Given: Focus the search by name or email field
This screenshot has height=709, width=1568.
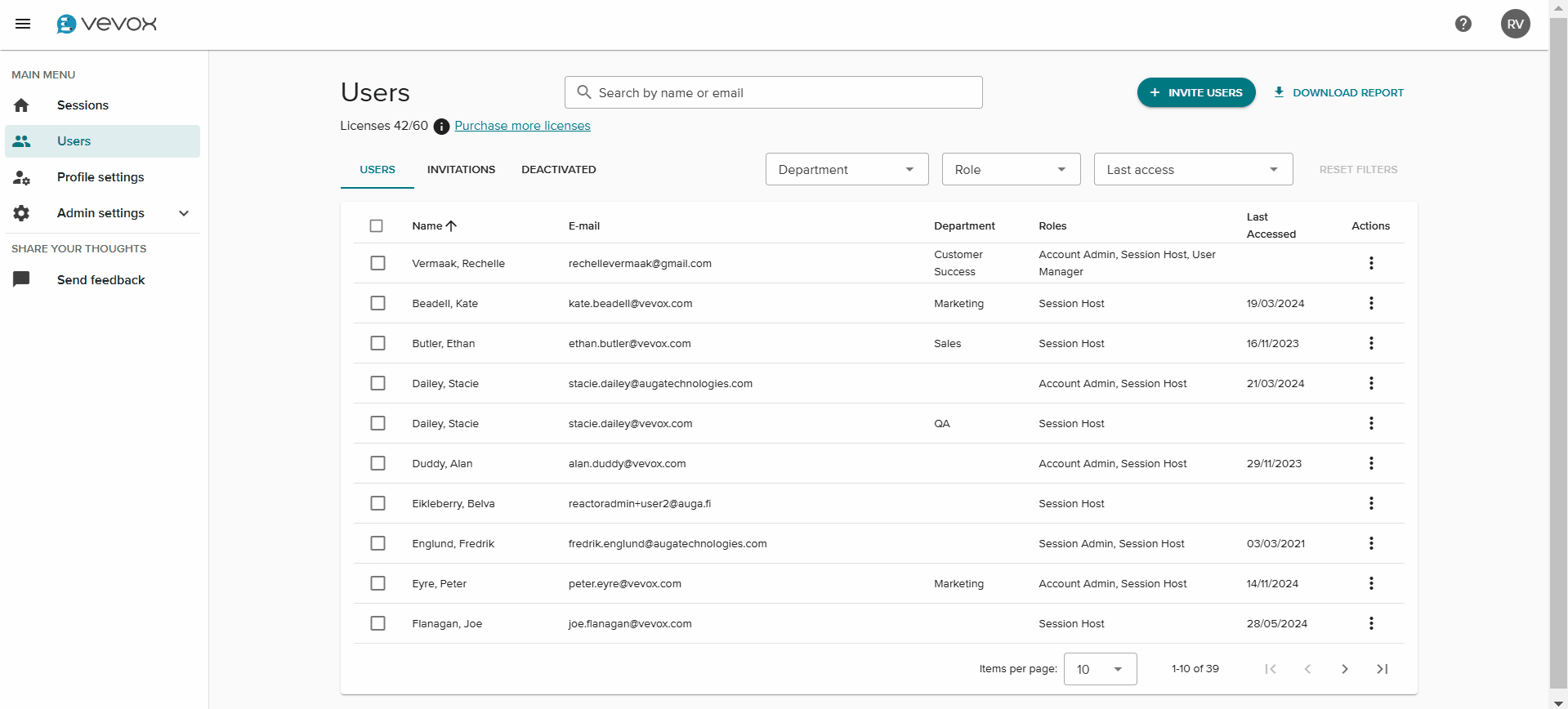Looking at the screenshot, I should point(773,92).
